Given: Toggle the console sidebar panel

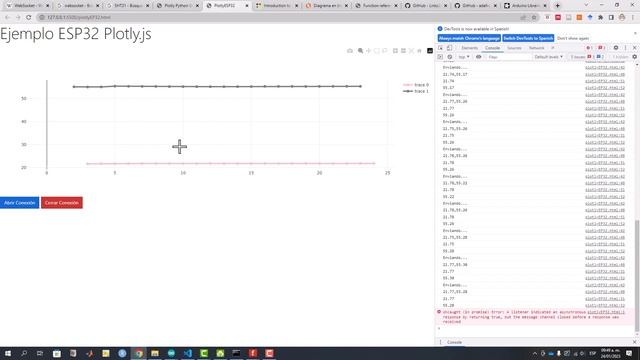Looking at the screenshot, I should (x=440, y=57).
